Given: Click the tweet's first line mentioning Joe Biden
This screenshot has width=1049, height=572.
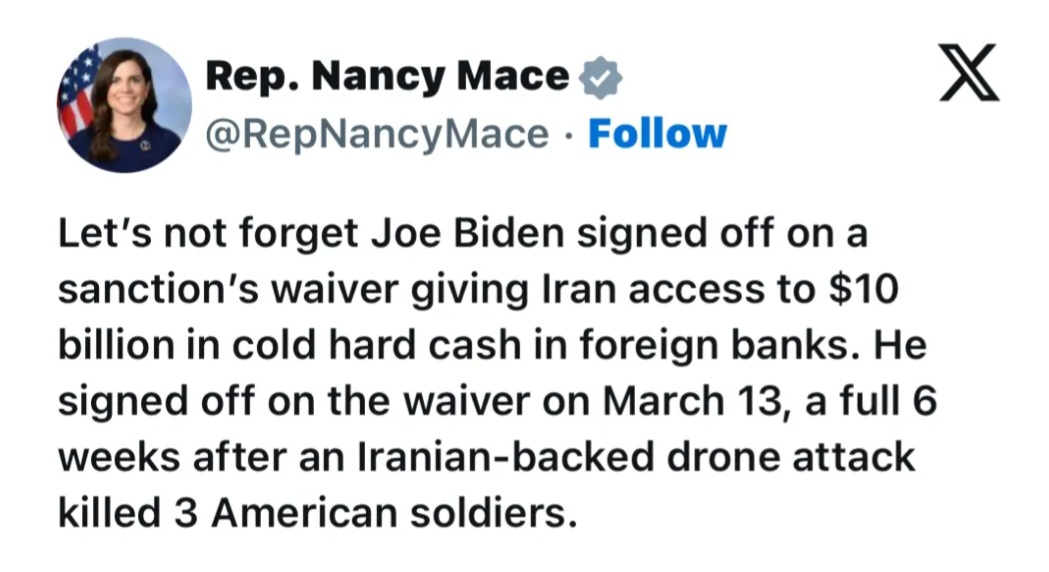Looking at the screenshot, I should coord(463,235).
